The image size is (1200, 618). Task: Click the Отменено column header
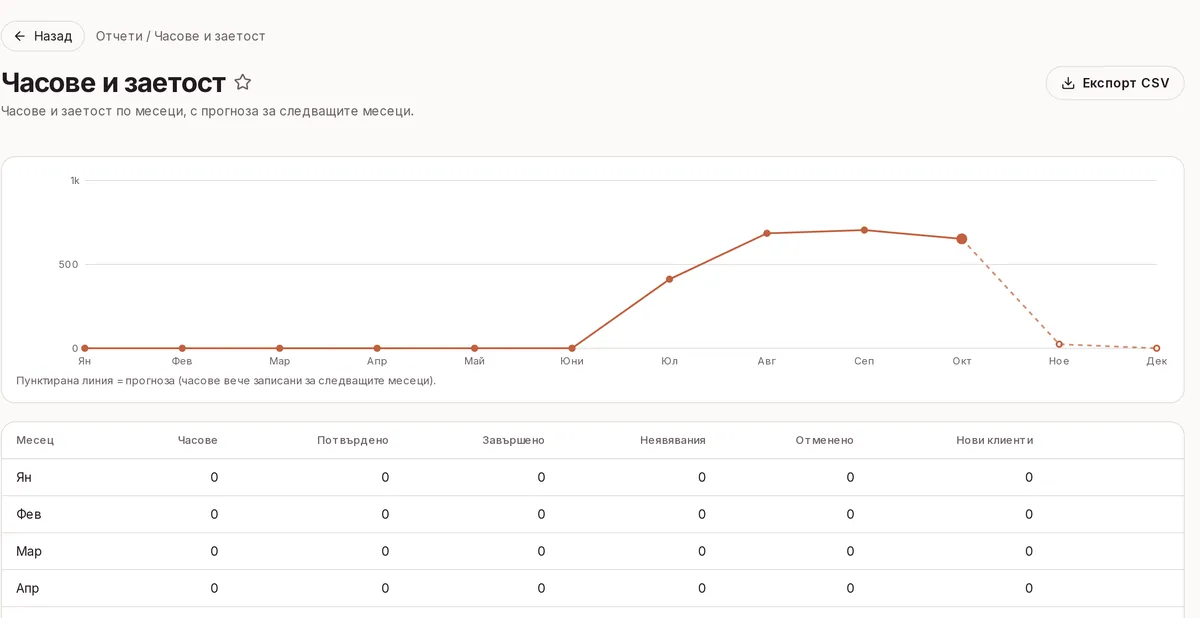(825, 440)
